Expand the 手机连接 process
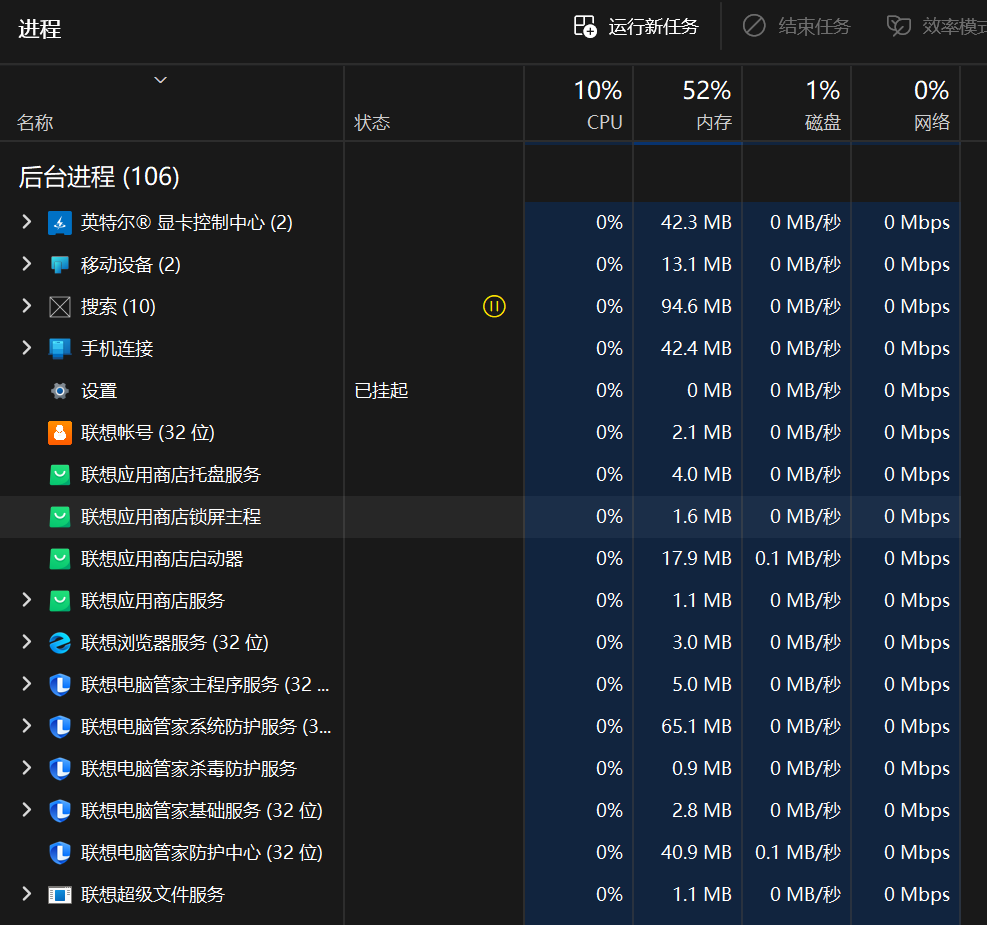Viewport: 987px width, 925px height. (26, 347)
